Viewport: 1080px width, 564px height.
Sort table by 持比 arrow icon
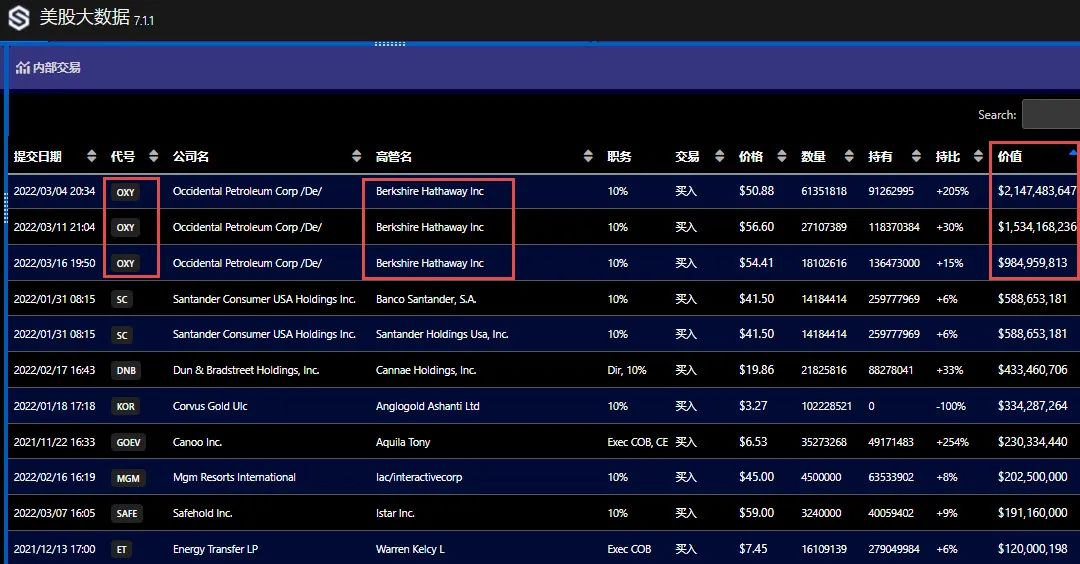point(977,156)
